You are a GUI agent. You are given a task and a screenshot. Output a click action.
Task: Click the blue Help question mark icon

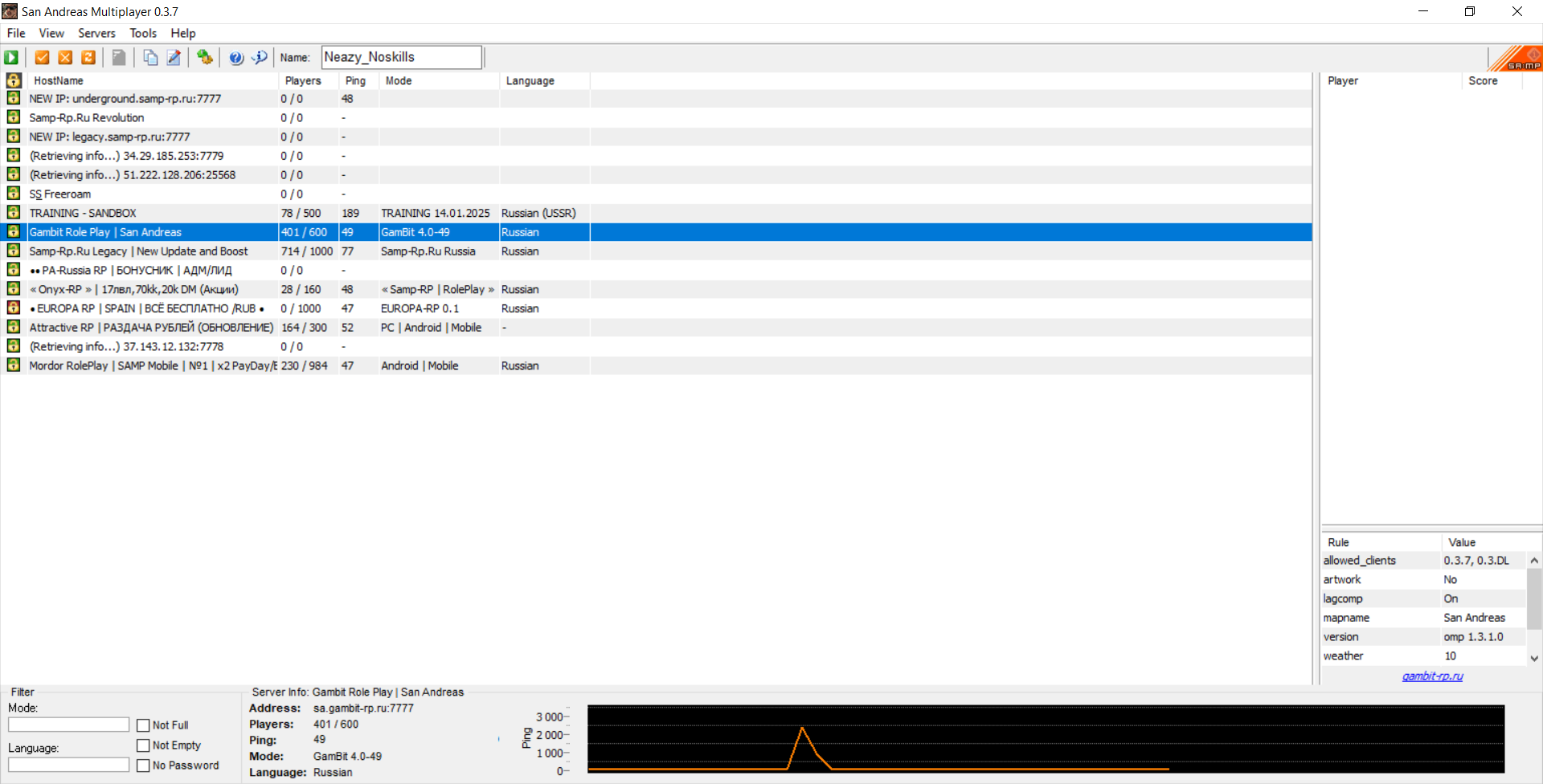pos(236,57)
